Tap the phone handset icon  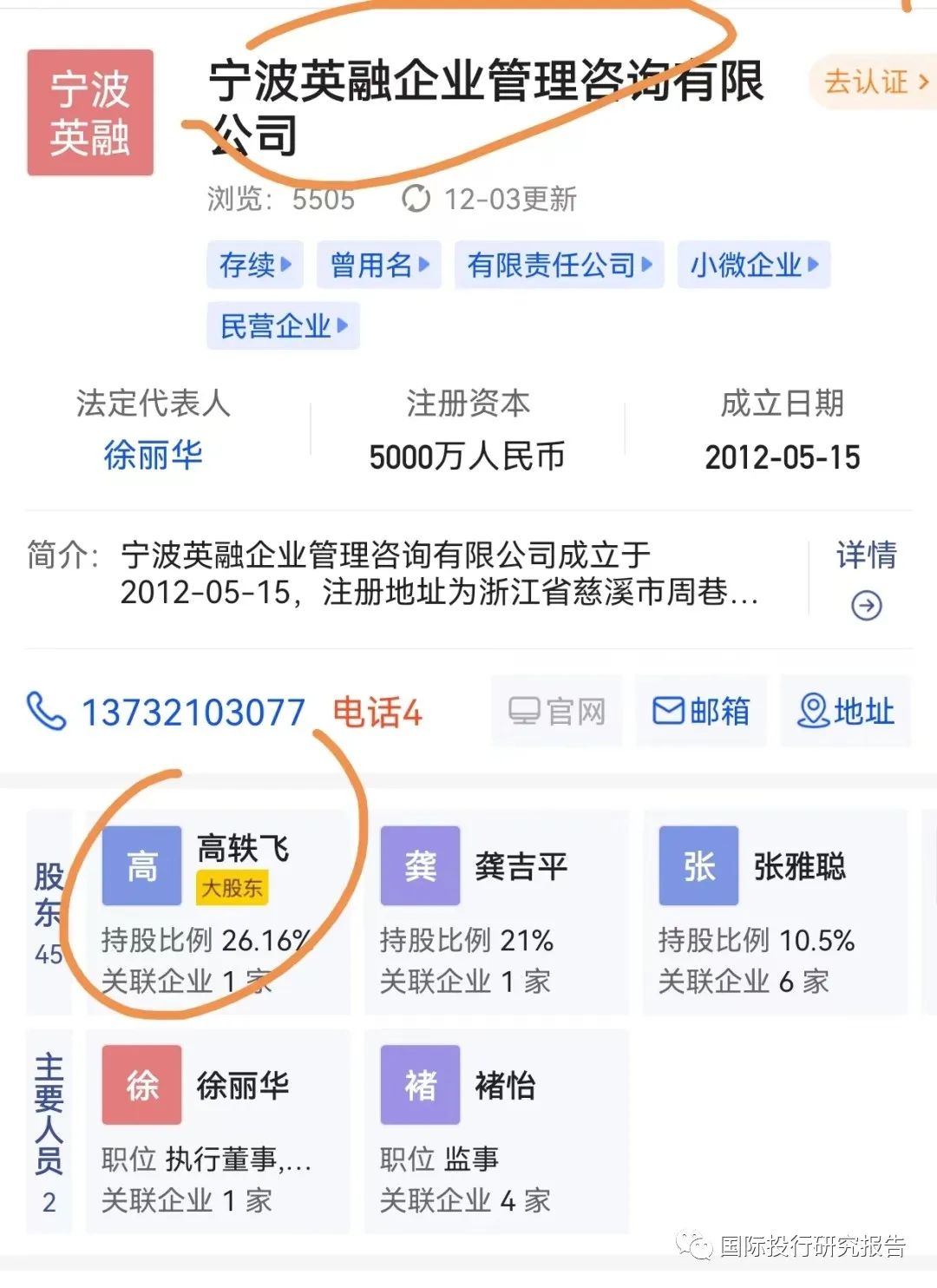(x=46, y=712)
